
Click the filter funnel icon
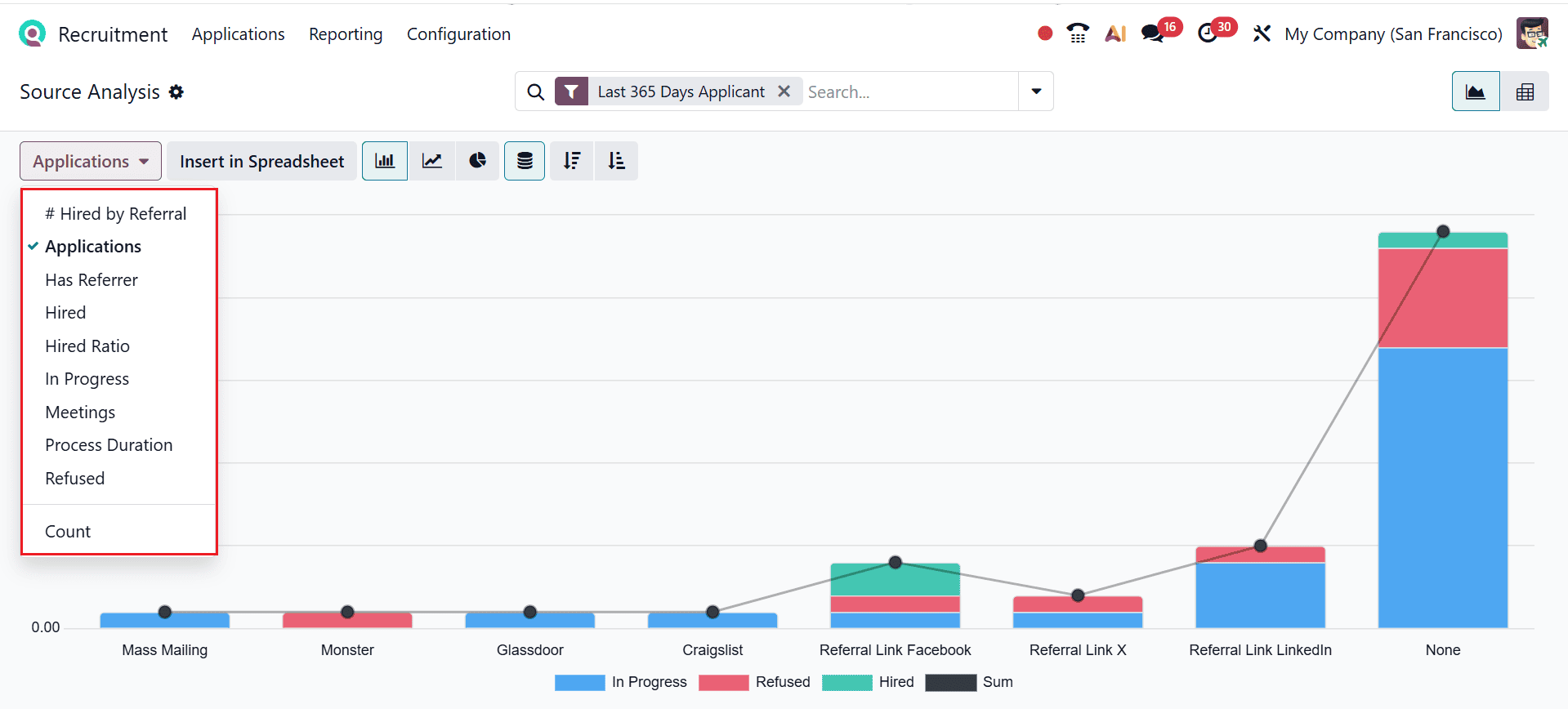click(571, 91)
